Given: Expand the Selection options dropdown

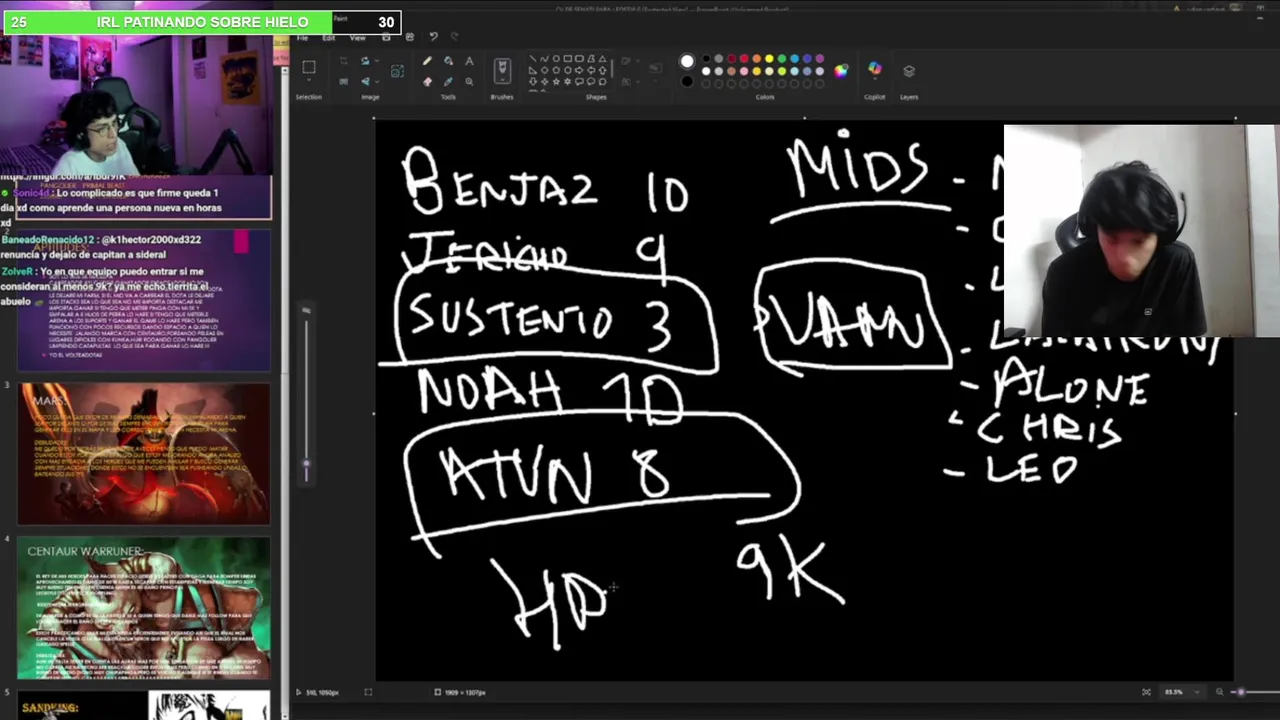Looking at the screenshot, I should [x=308, y=80].
